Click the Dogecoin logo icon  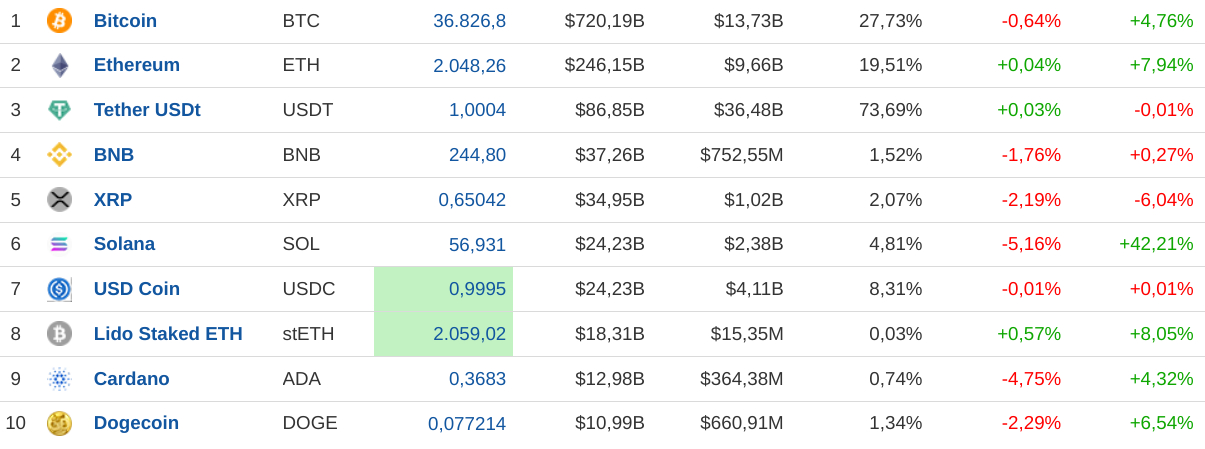tap(59, 423)
